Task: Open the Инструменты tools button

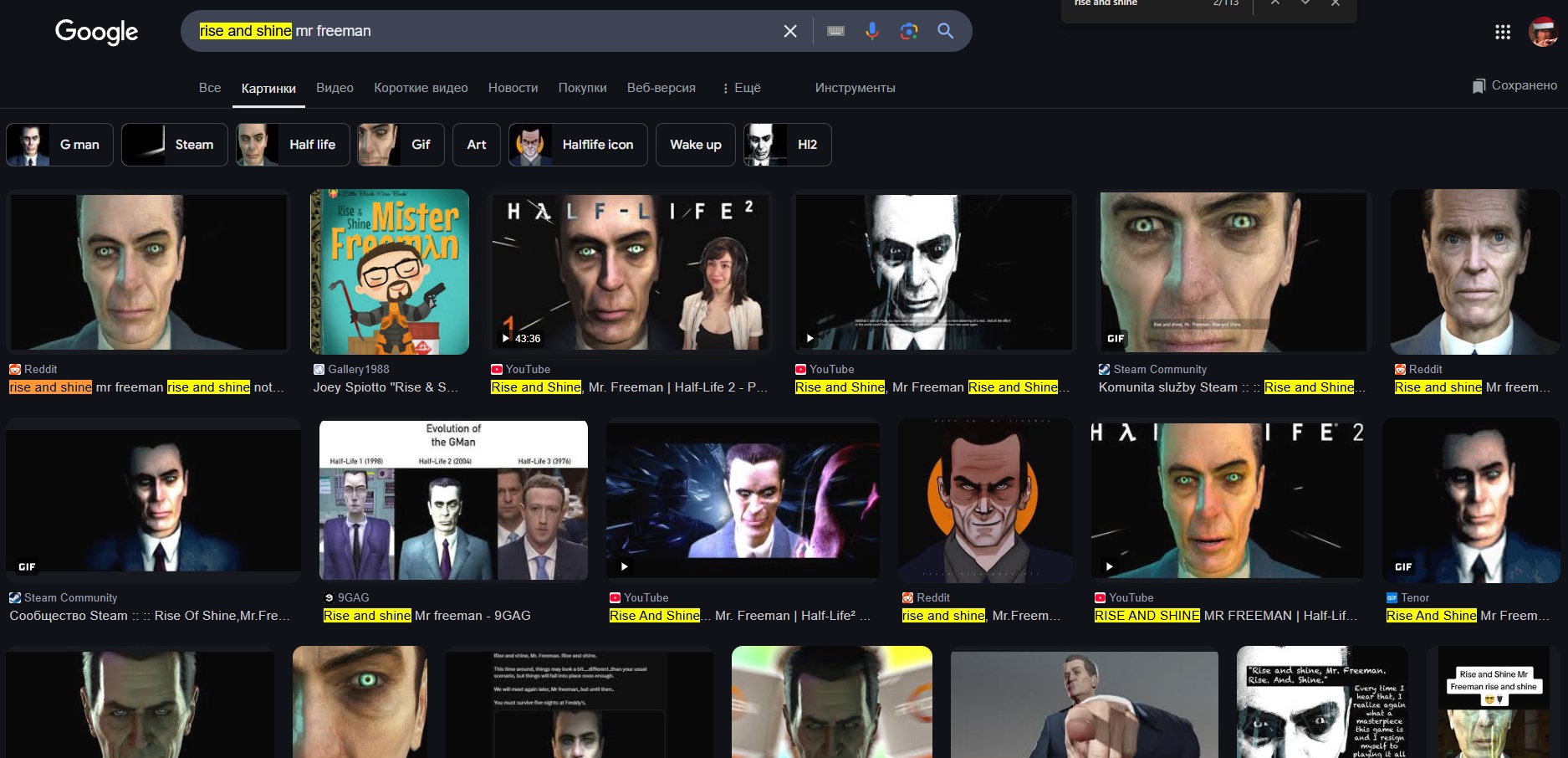Action: click(855, 88)
